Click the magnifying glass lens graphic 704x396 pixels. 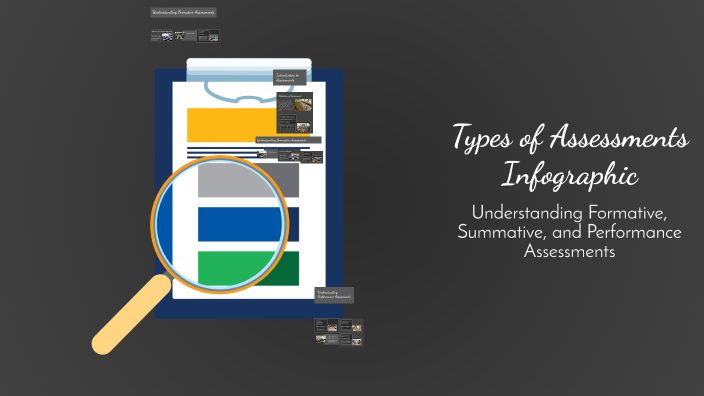click(220, 224)
